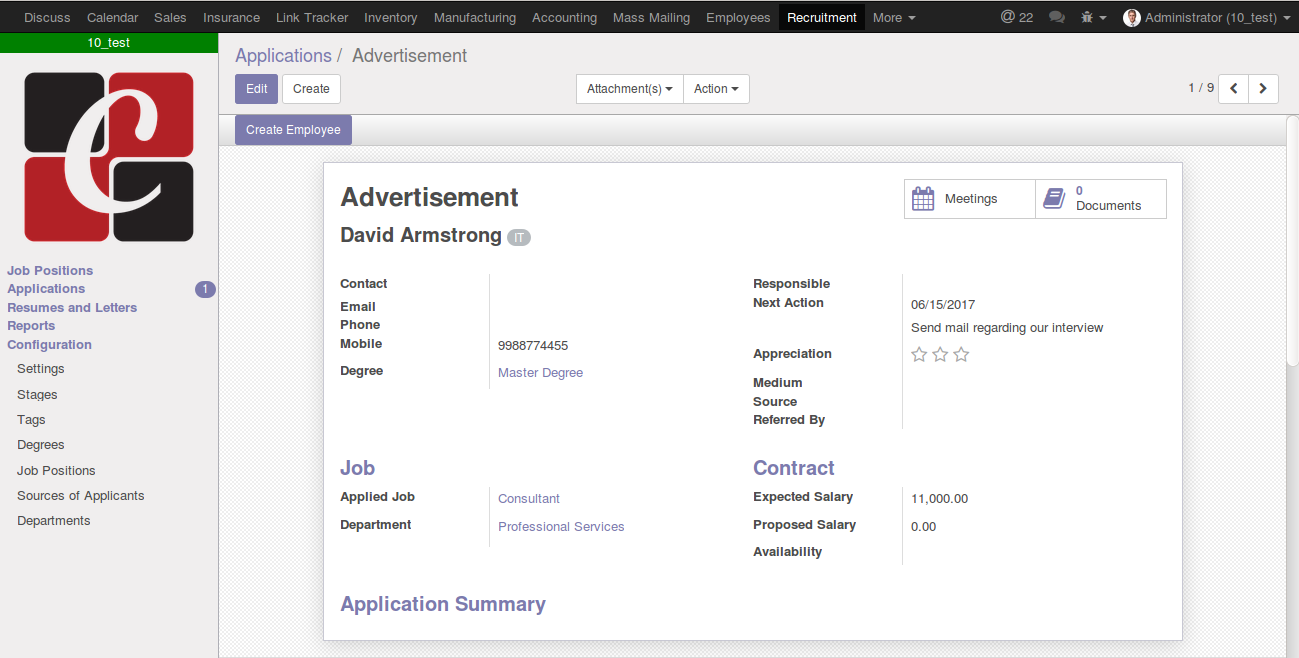This screenshot has width=1299, height=658.
Task: Click the next action date 06/15/2017
Action: click(943, 305)
